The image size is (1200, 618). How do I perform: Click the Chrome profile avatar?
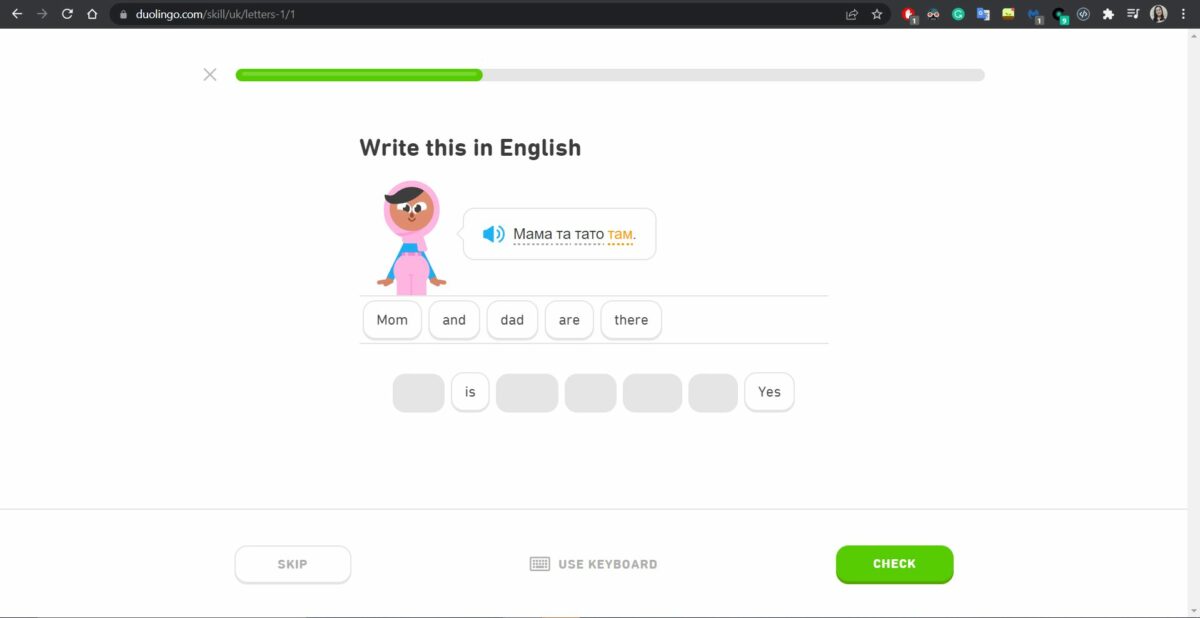(1158, 14)
